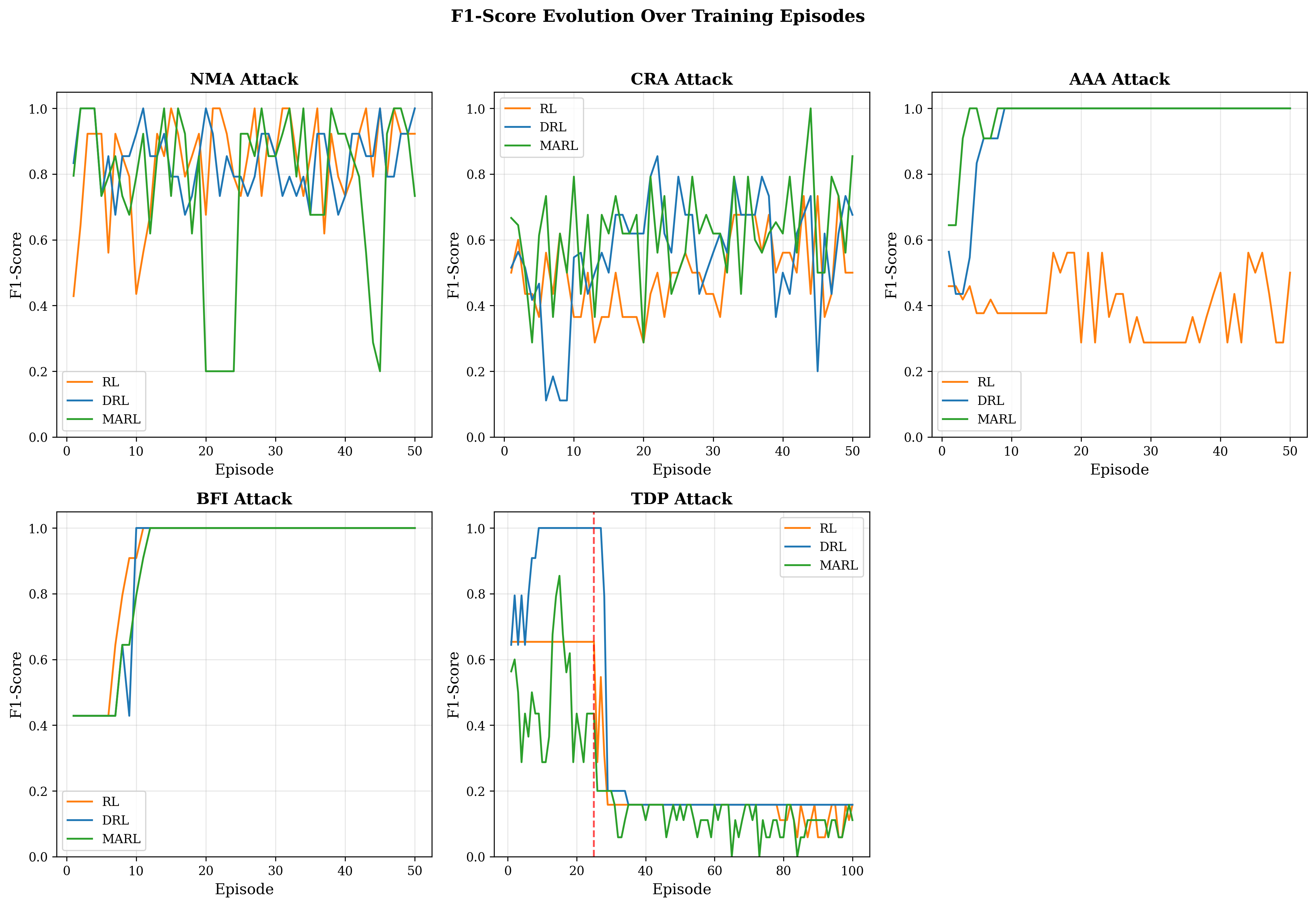Image resolution: width=1316 pixels, height=906 pixels.
Task: Click the blue DRL line sample in the CRA legend
Action: (x=517, y=127)
